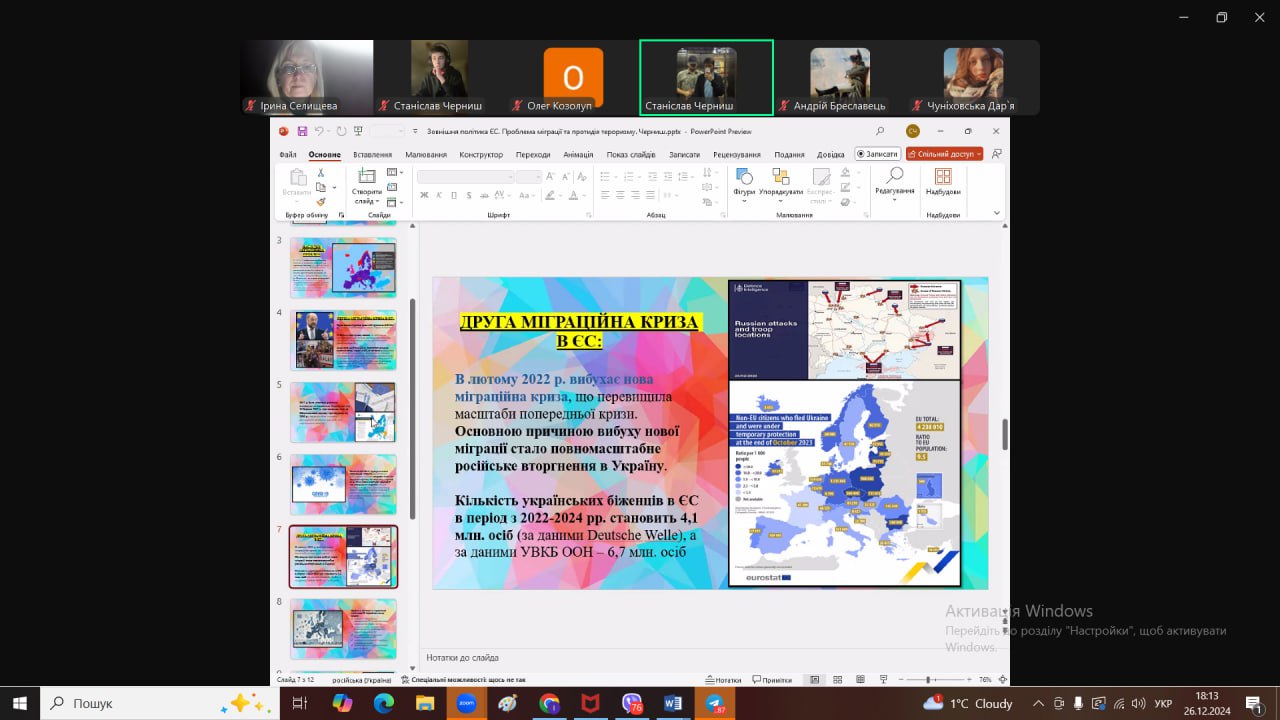Click the zoom percentage 76% value
Screen dimensions: 1280x720
click(984, 680)
